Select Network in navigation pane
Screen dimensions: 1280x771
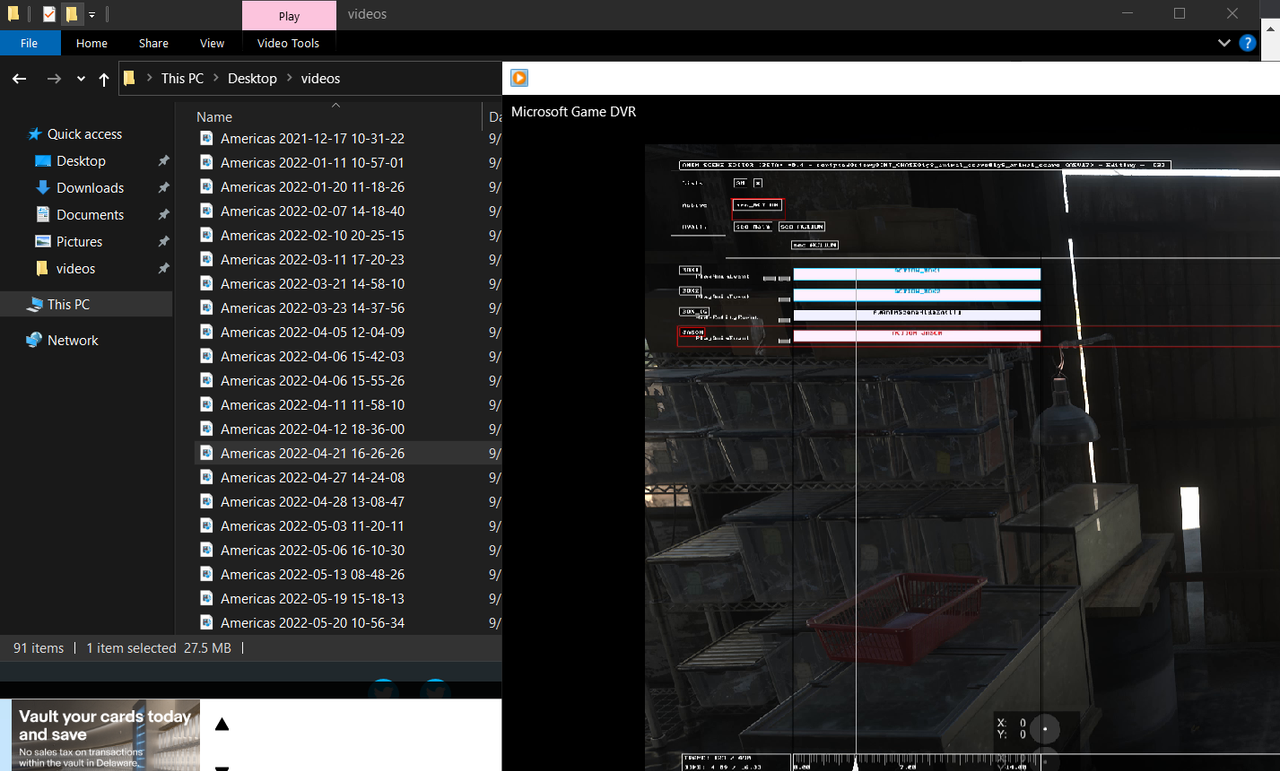point(73,340)
